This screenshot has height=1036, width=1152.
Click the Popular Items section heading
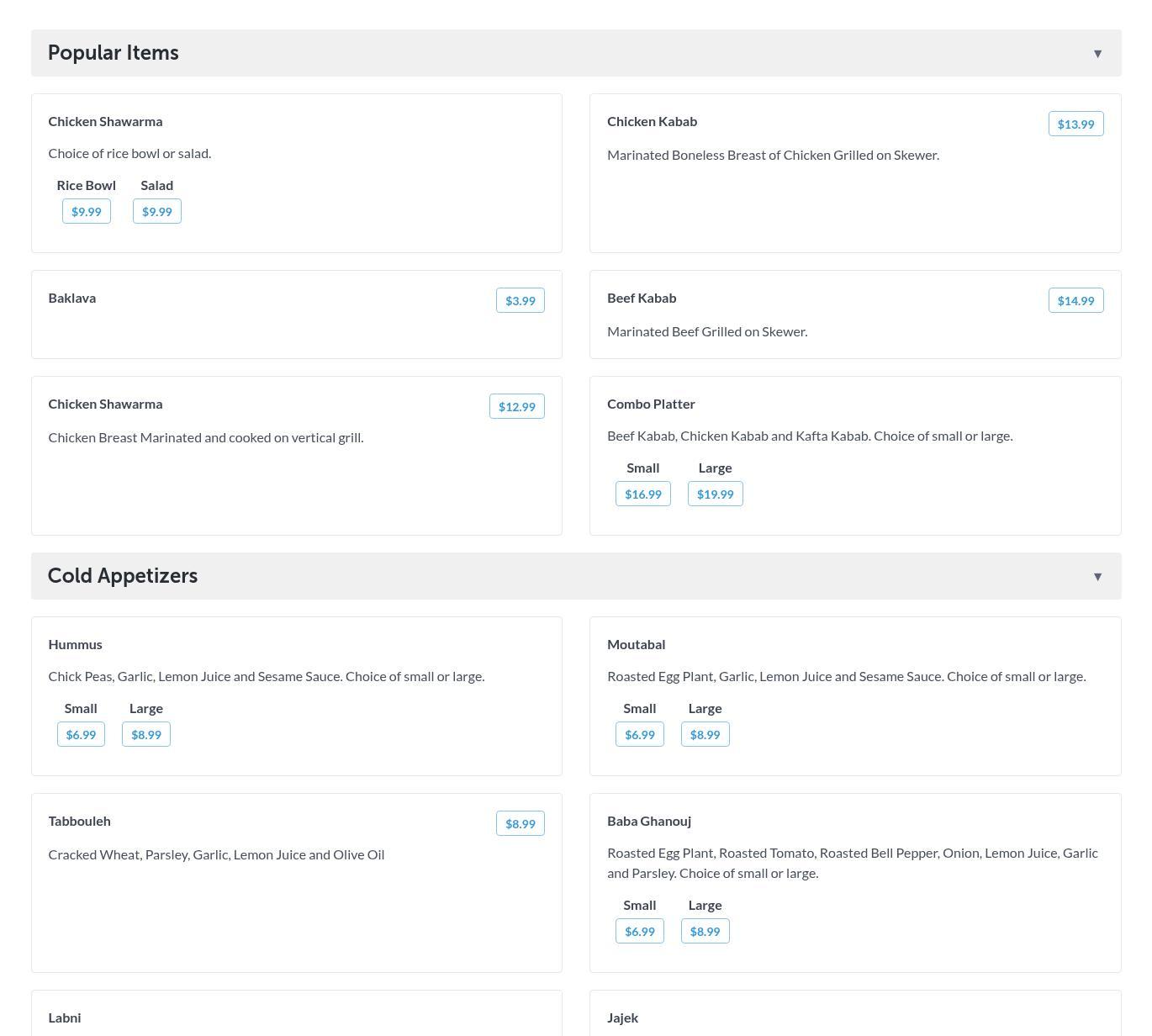(114, 53)
